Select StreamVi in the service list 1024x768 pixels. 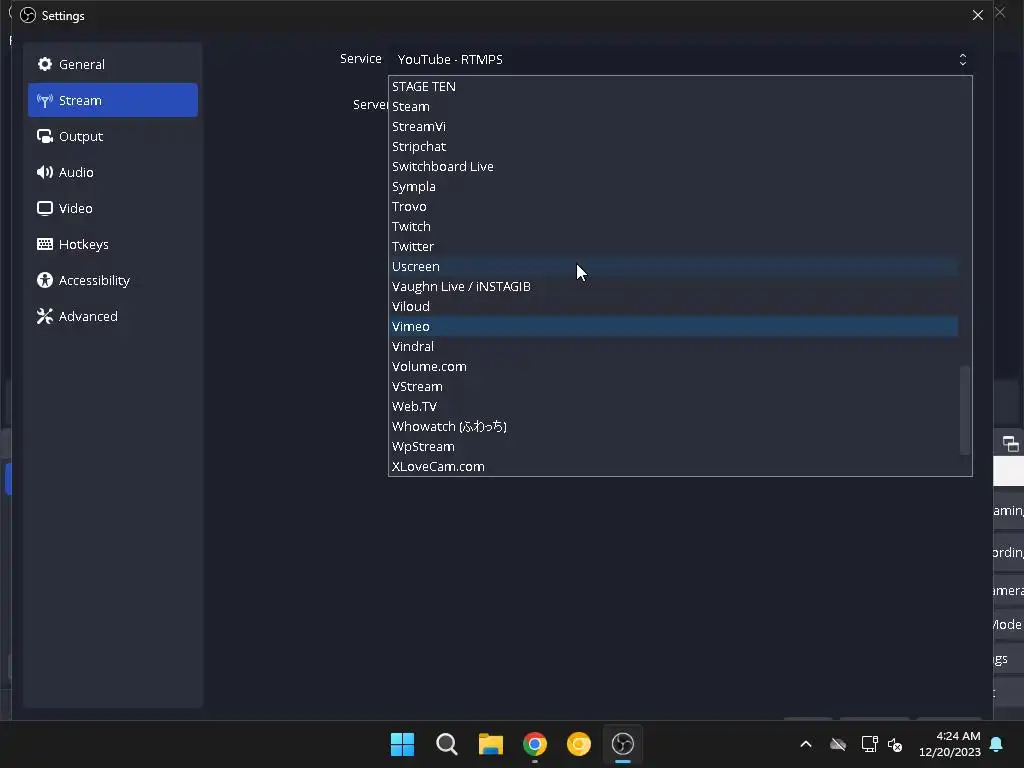pos(674,126)
